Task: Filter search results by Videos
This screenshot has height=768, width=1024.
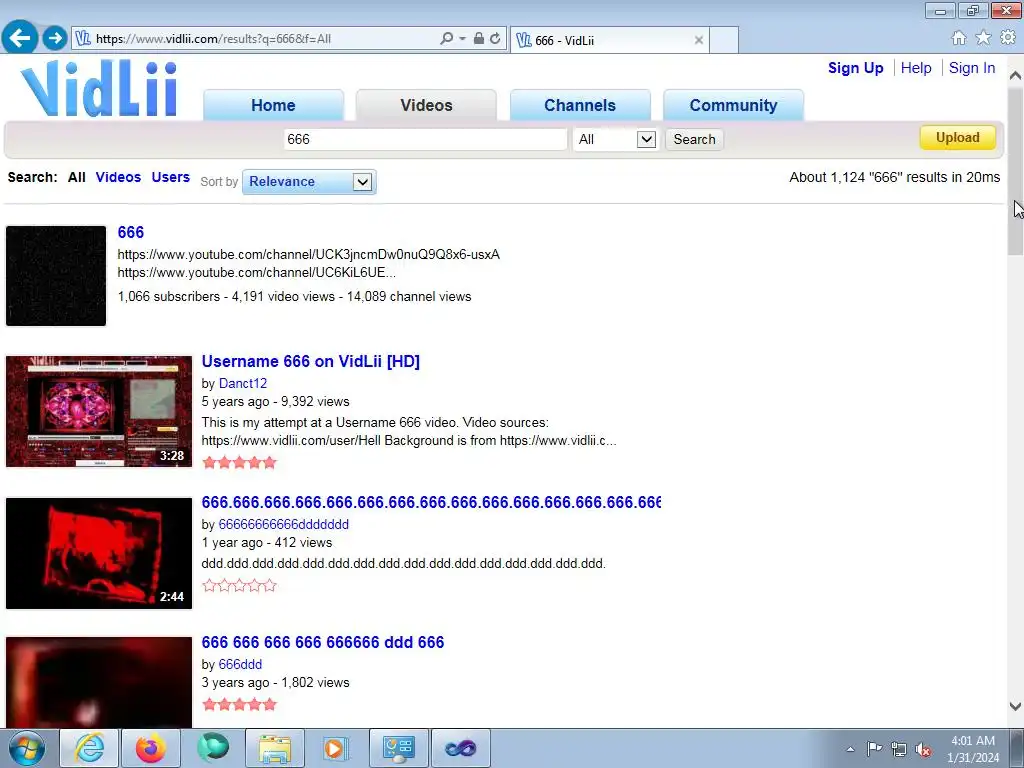Action: pos(118,177)
